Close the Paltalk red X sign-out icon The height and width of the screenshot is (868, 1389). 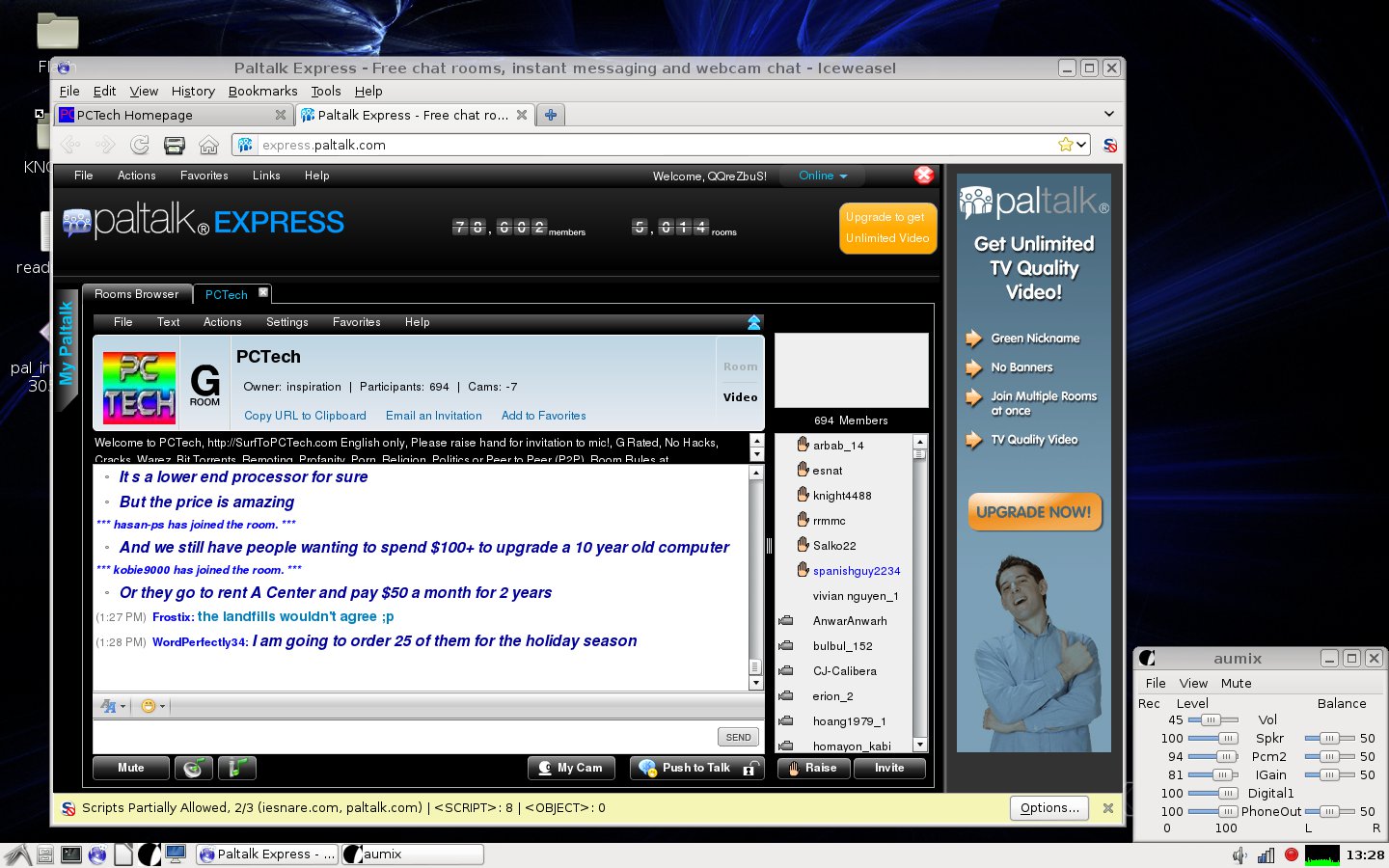923,175
